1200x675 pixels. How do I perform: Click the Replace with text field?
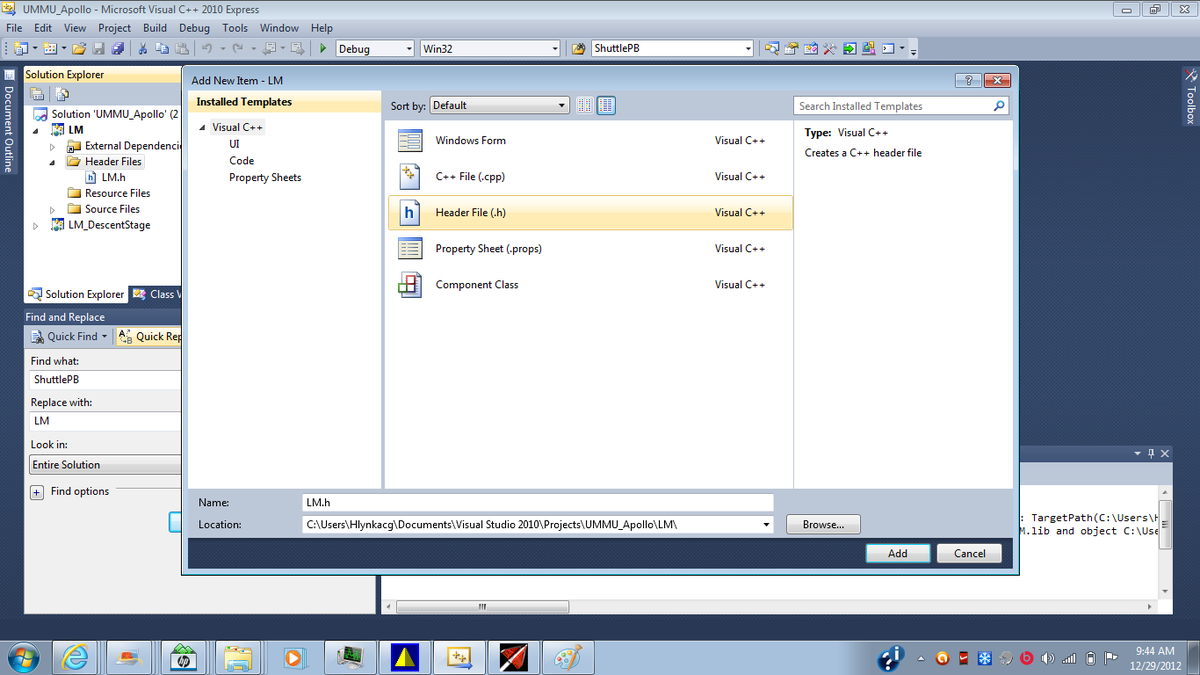(x=104, y=421)
